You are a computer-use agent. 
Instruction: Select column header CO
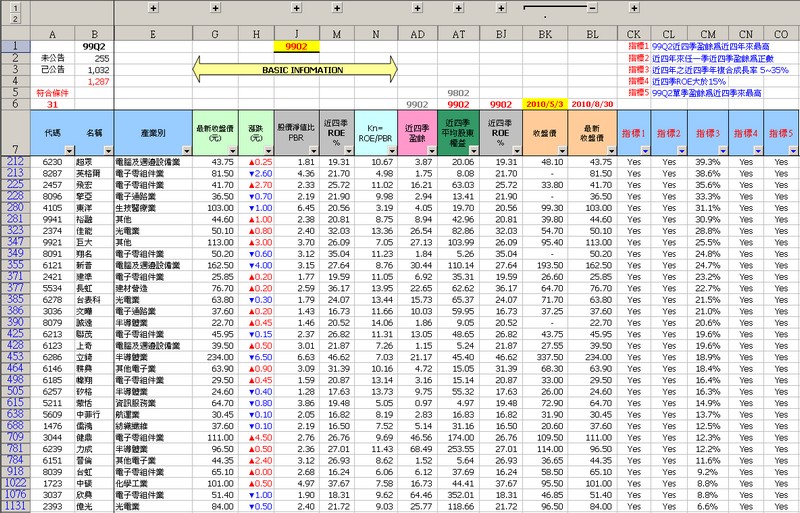781,34
